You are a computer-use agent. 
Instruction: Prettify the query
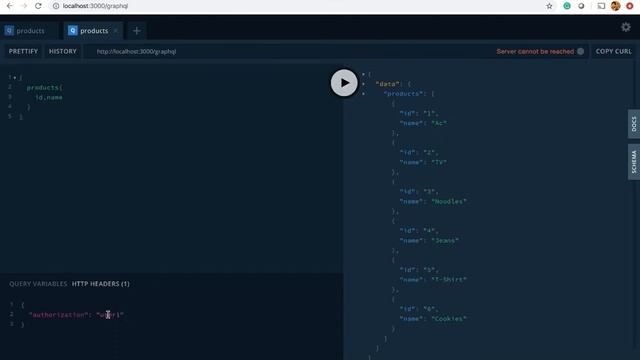click(x=23, y=51)
